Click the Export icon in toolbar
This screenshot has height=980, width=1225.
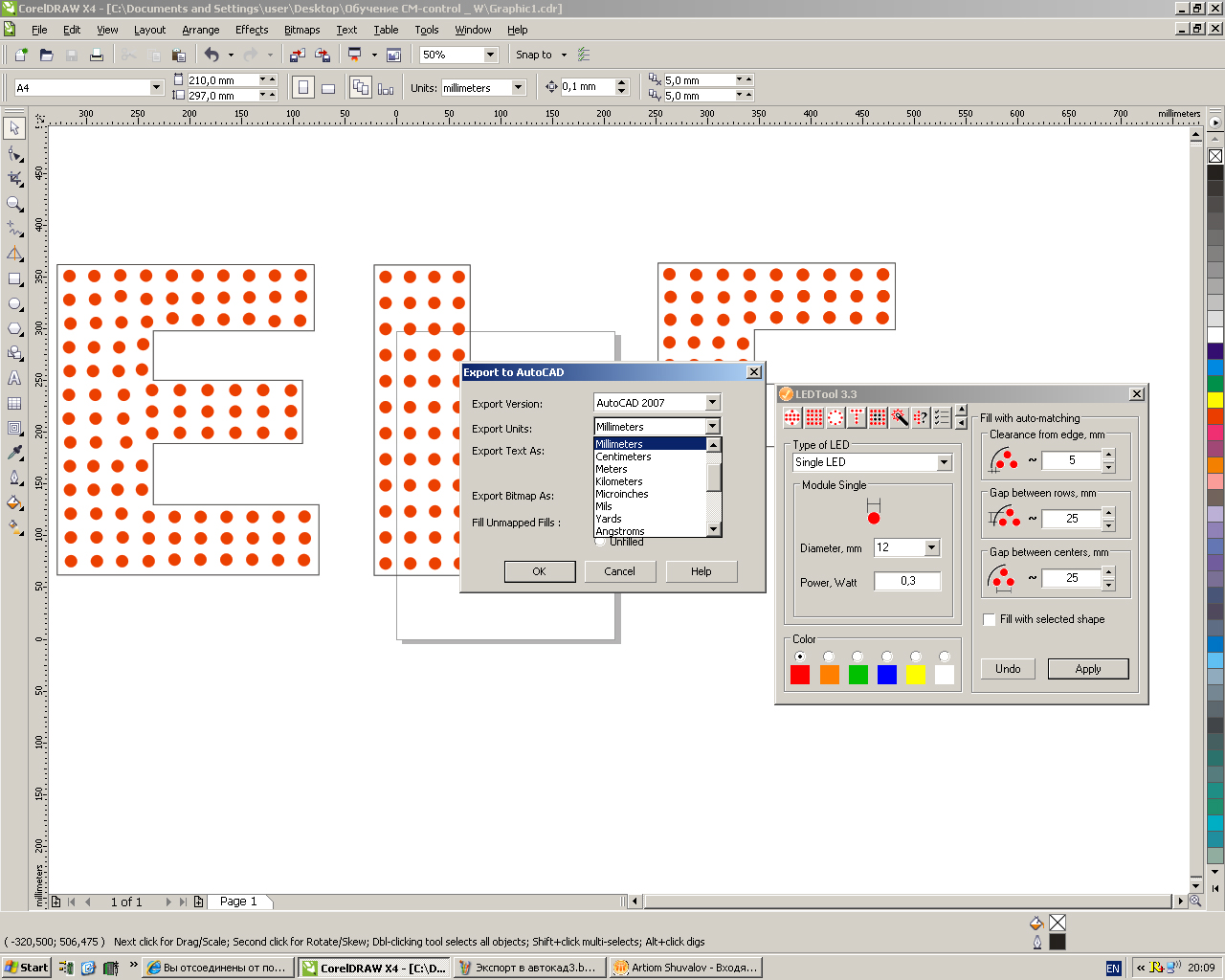coord(323,55)
